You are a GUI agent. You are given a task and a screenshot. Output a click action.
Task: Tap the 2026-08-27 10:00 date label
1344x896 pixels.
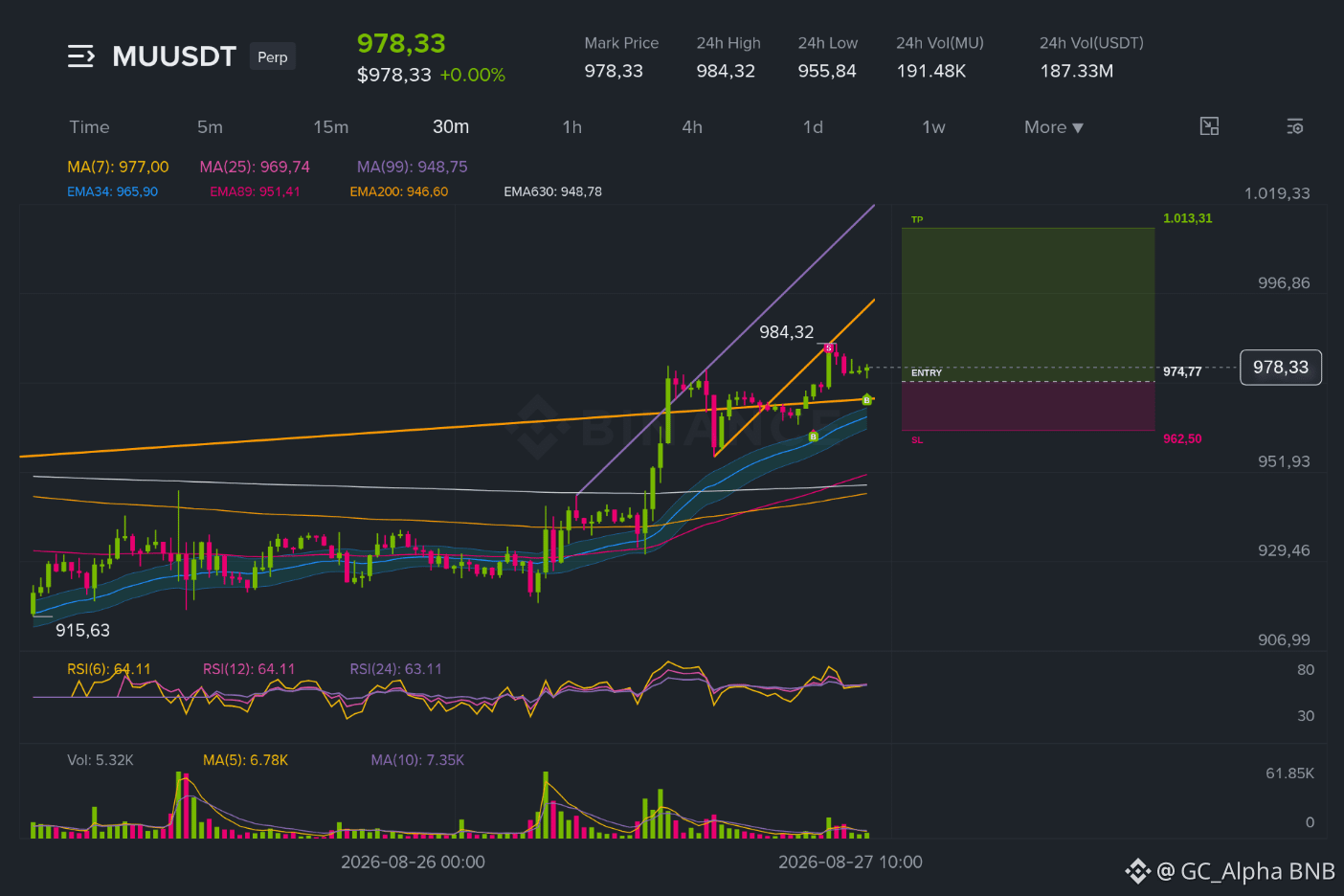(850, 862)
